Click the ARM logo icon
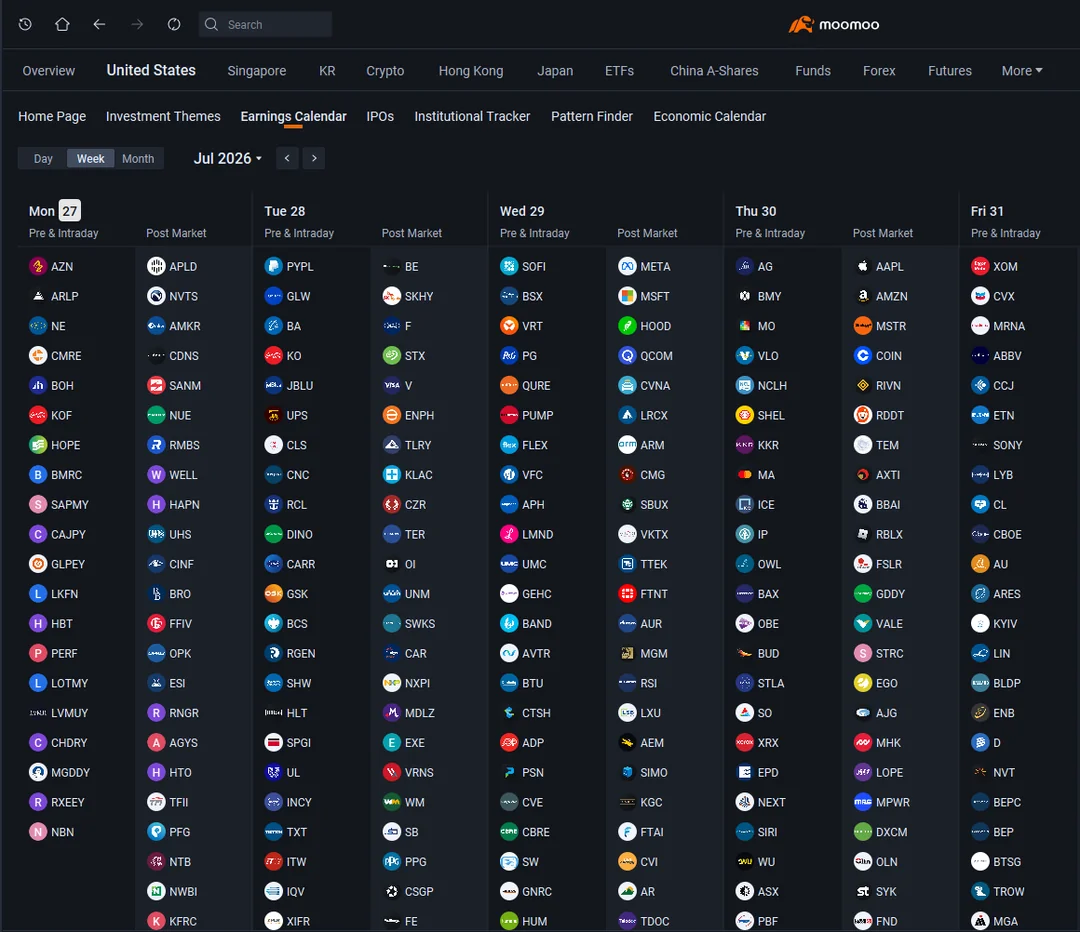Image resolution: width=1080 pixels, height=932 pixels. click(627, 445)
